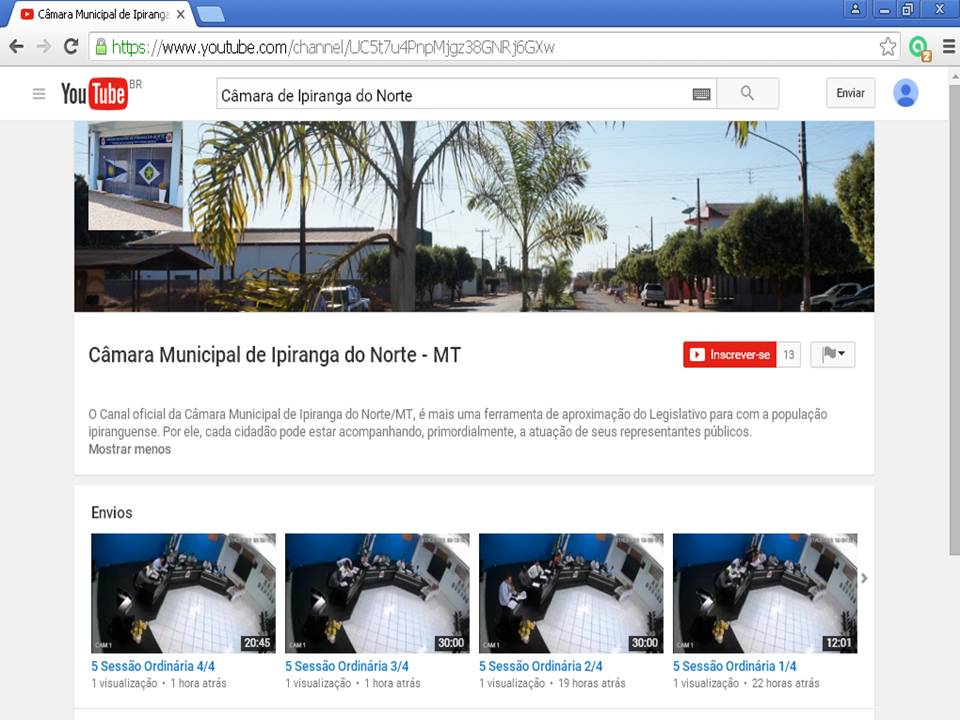Screen dimensions: 960x720
Task: Click the 5 Sessão Ordinária 4/4 thumbnail
Action: pos(183,592)
